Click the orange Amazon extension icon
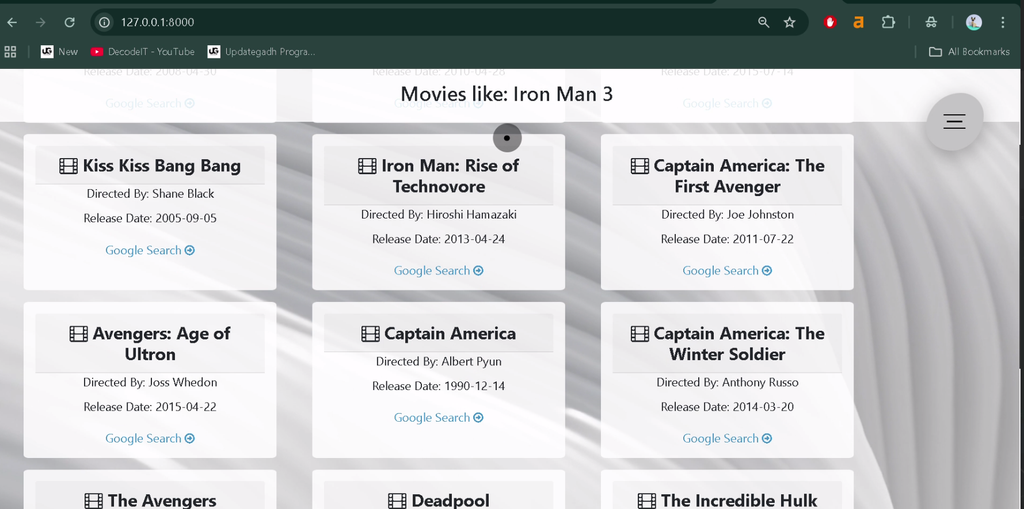The image size is (1024, 509). tap(858, 22)
